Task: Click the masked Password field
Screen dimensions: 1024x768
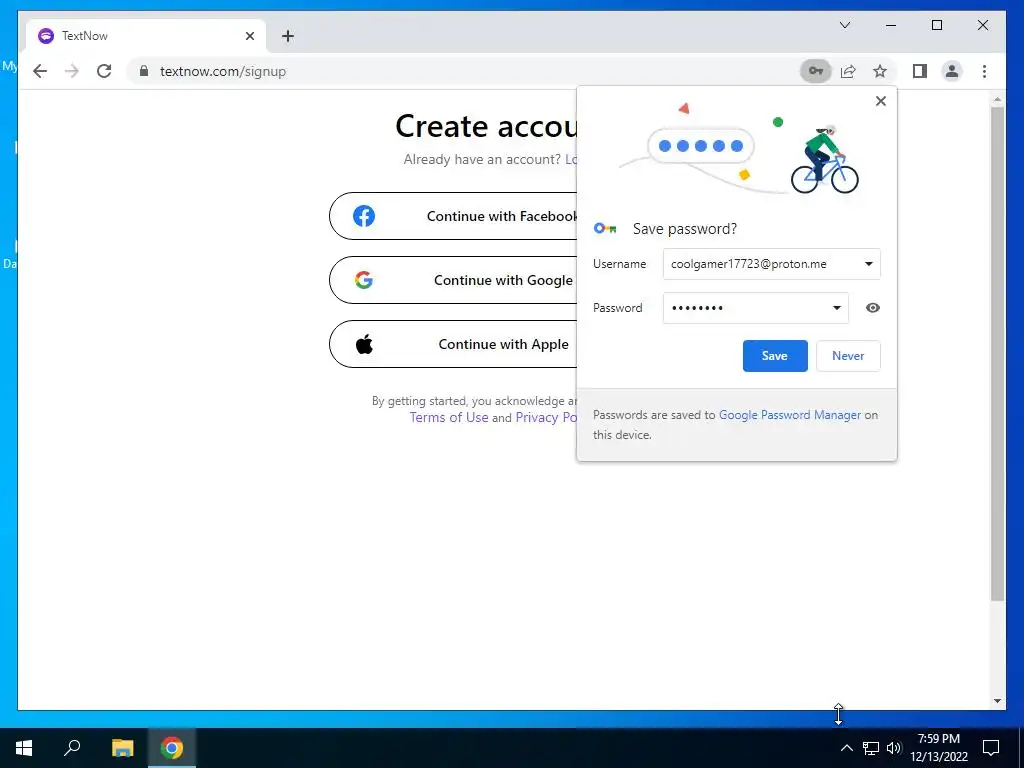Action: [x=756, y=308]
